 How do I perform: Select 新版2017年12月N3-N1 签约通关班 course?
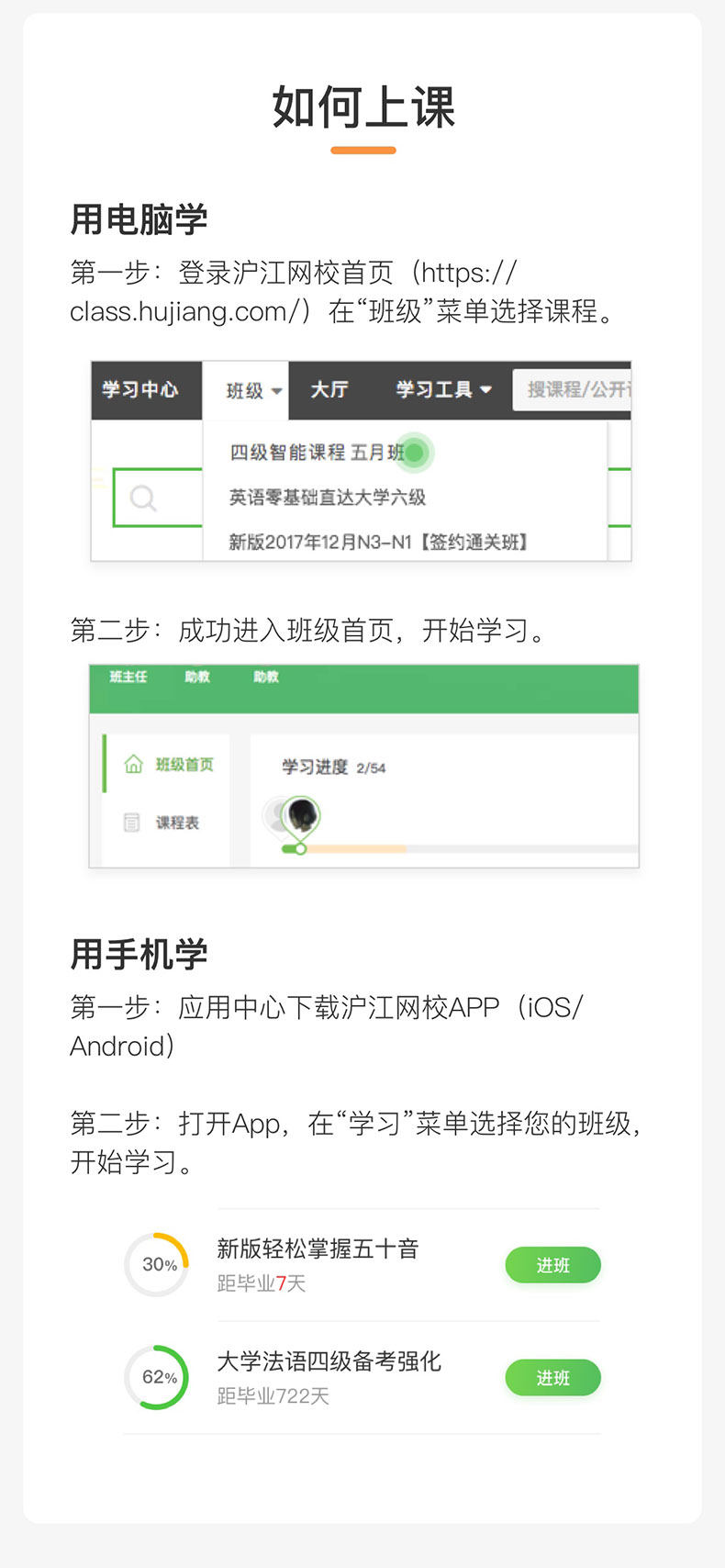tap(379, 542)
